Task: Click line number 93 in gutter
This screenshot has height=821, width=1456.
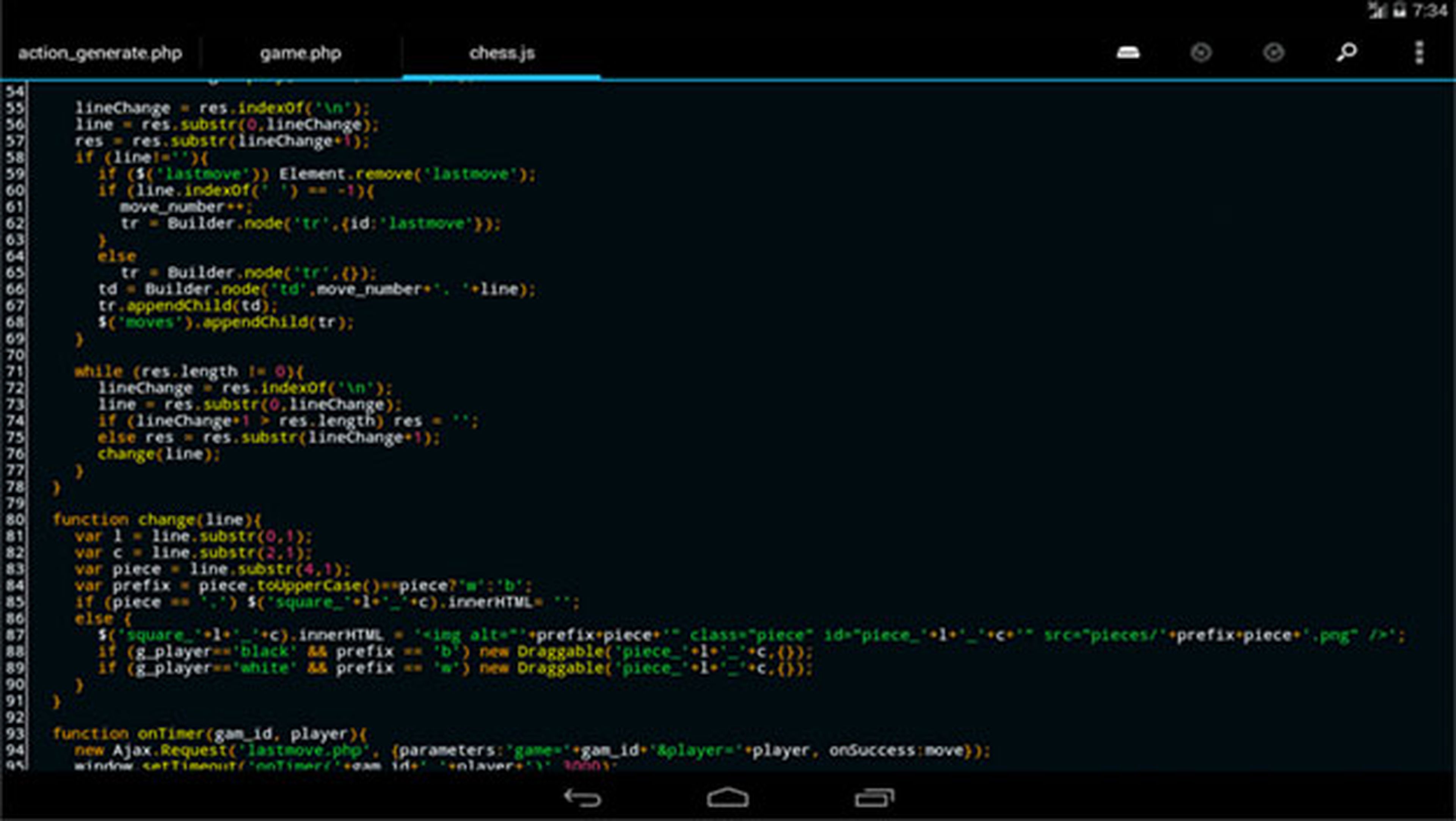Action: point(15,733)
